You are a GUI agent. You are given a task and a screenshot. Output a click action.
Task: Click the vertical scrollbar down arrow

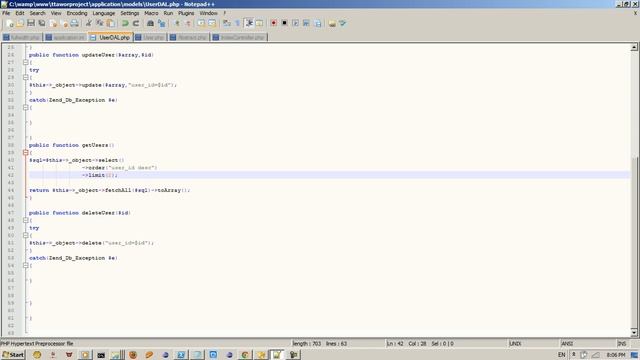(634, 333)
